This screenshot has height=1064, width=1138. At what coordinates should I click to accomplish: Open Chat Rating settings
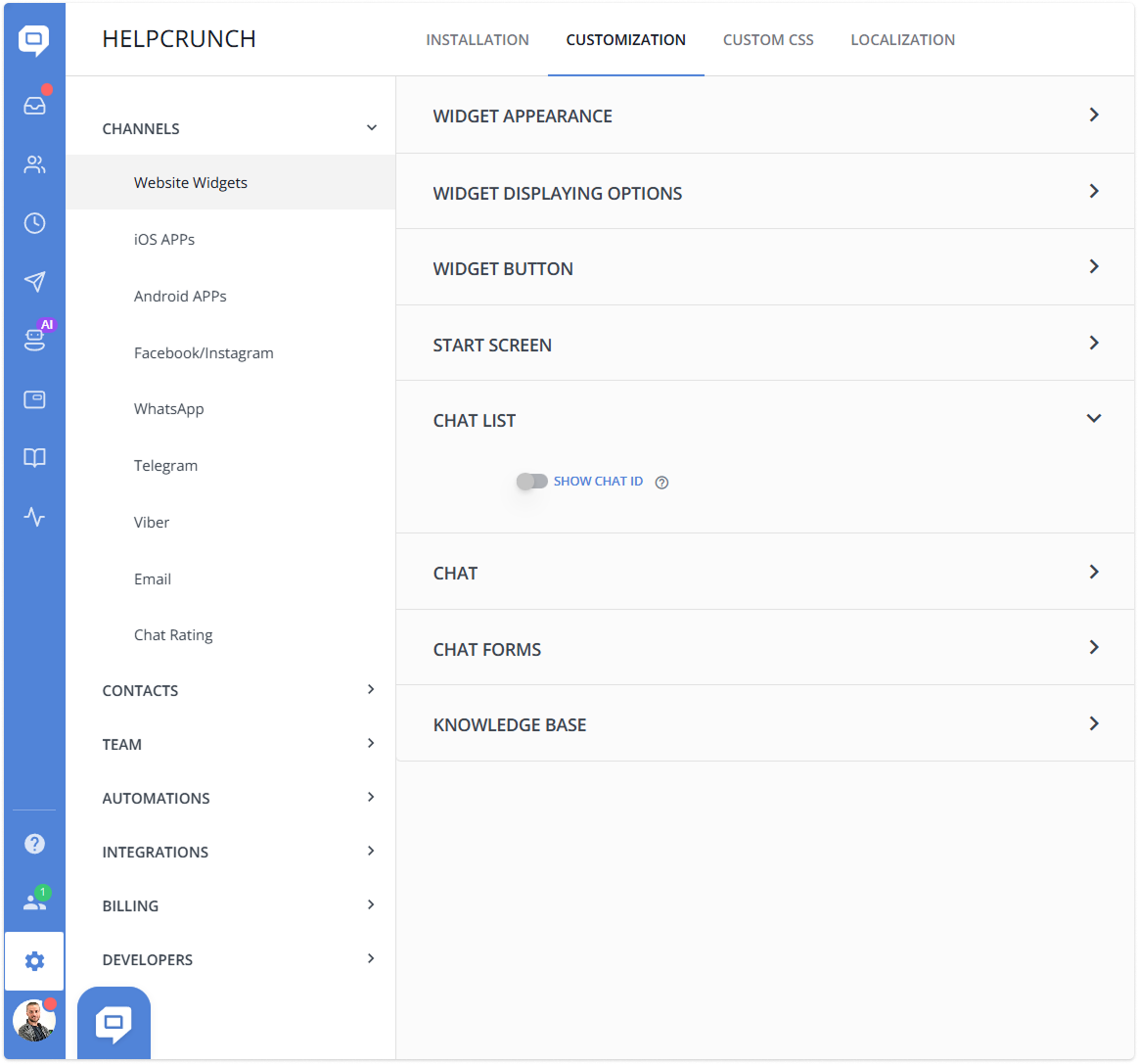(173, 634)
